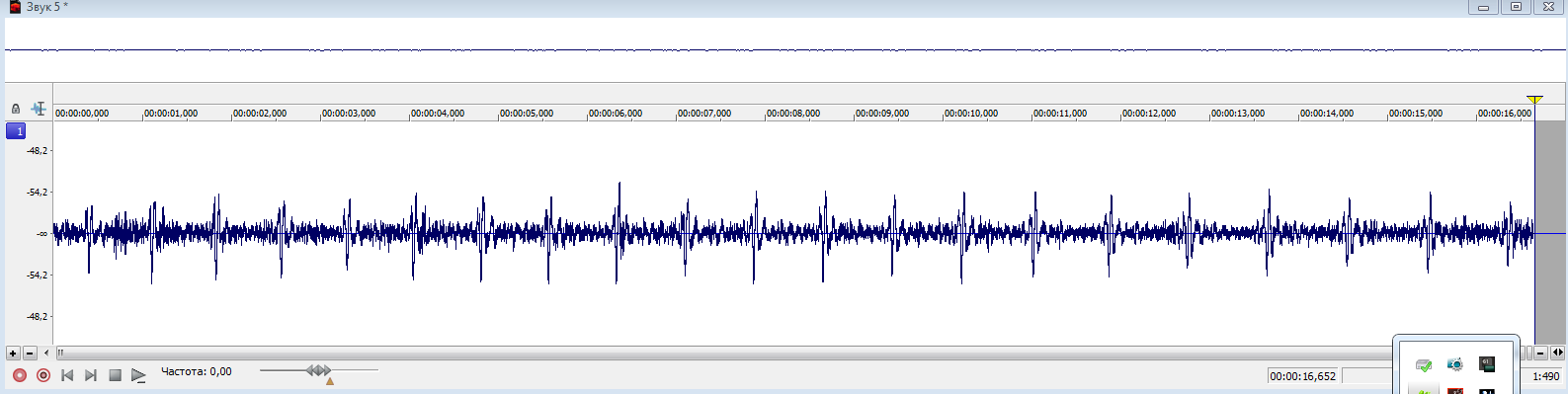The width and height of the screenshot is (1568, 394).
Task: Go to the end of audio
Action: [x=91, y=375]
